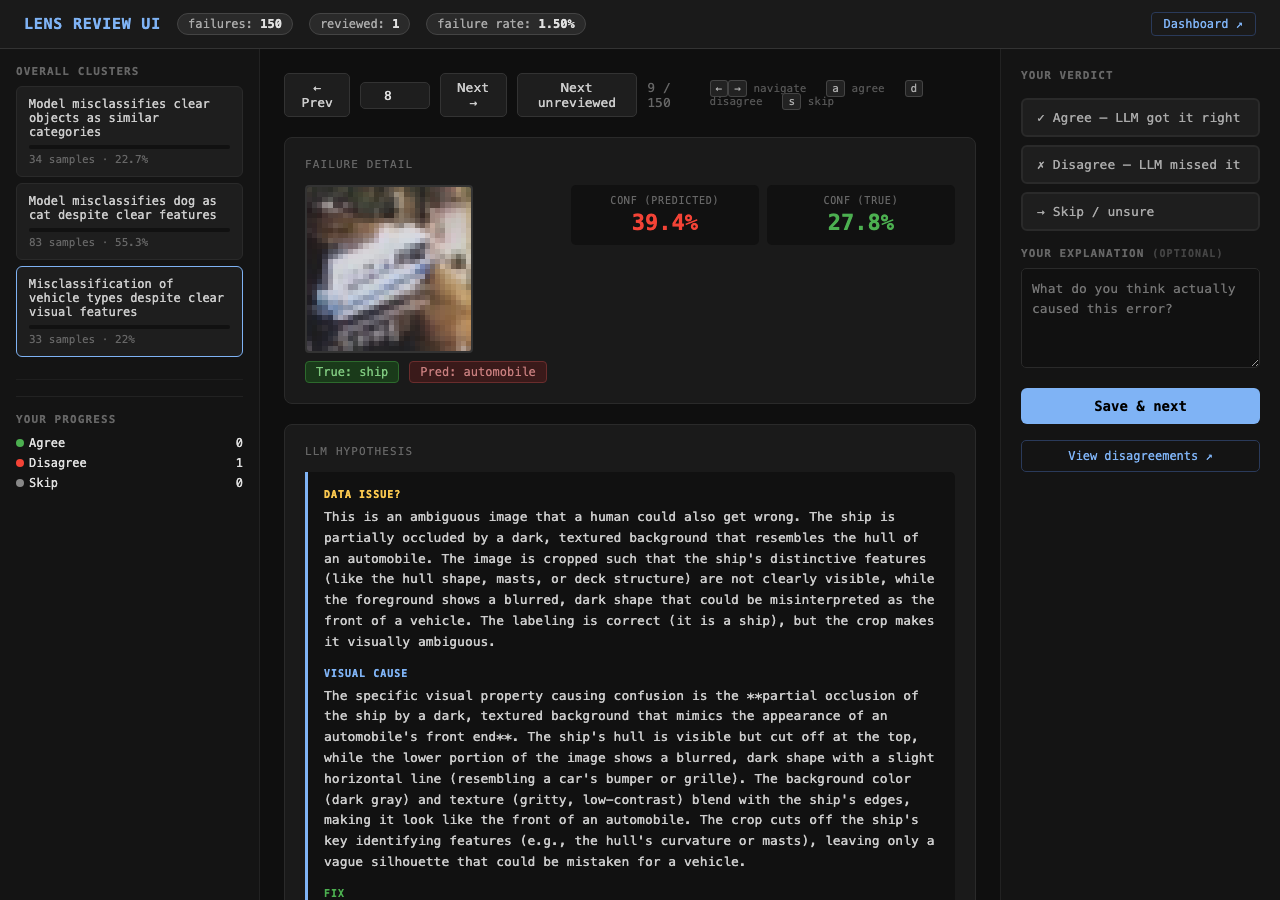The image size is (1280, 900).
Task: Click the 'True: ship' label badge
Action: 352,372
